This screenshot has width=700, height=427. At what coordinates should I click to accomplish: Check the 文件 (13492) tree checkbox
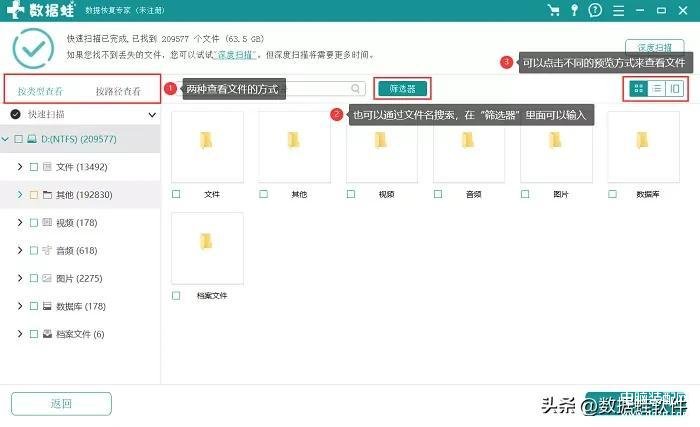click(33, 167)
